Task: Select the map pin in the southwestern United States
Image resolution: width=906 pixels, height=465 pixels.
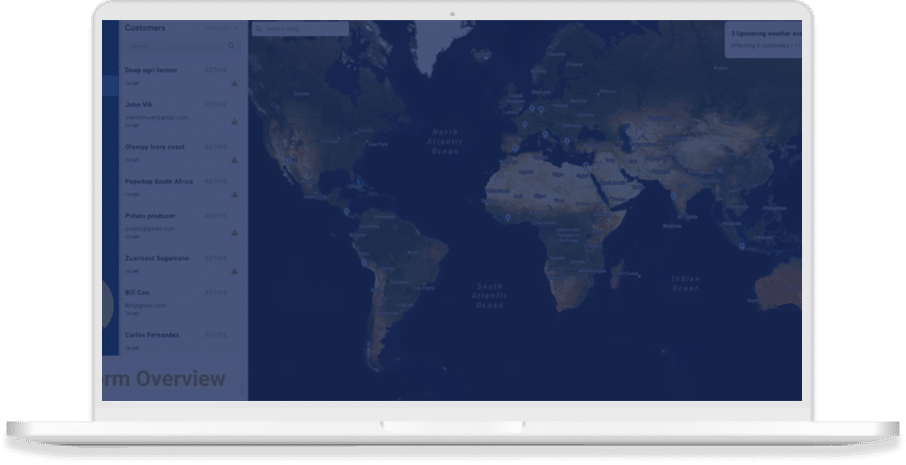Action: pyautogui.click(x=288, y=162)
